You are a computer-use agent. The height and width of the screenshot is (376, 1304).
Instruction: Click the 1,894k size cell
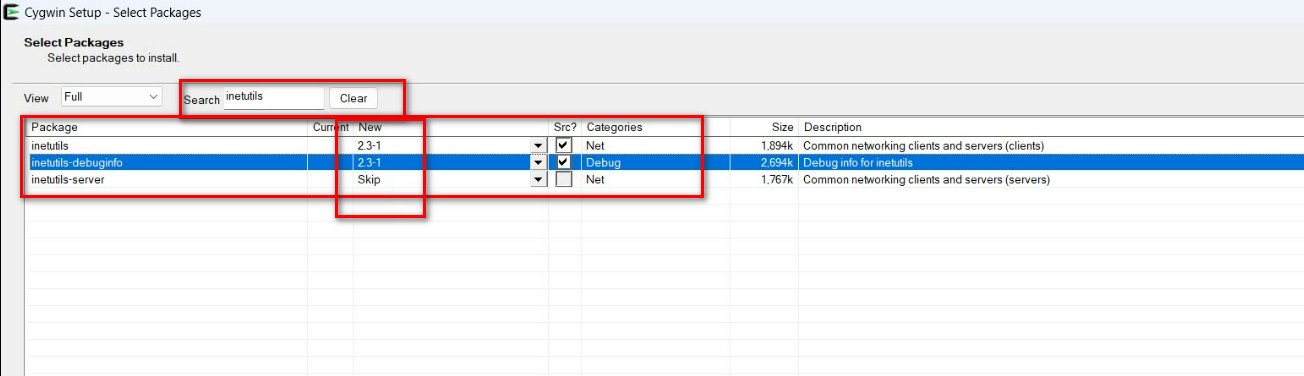click(776, 145)
